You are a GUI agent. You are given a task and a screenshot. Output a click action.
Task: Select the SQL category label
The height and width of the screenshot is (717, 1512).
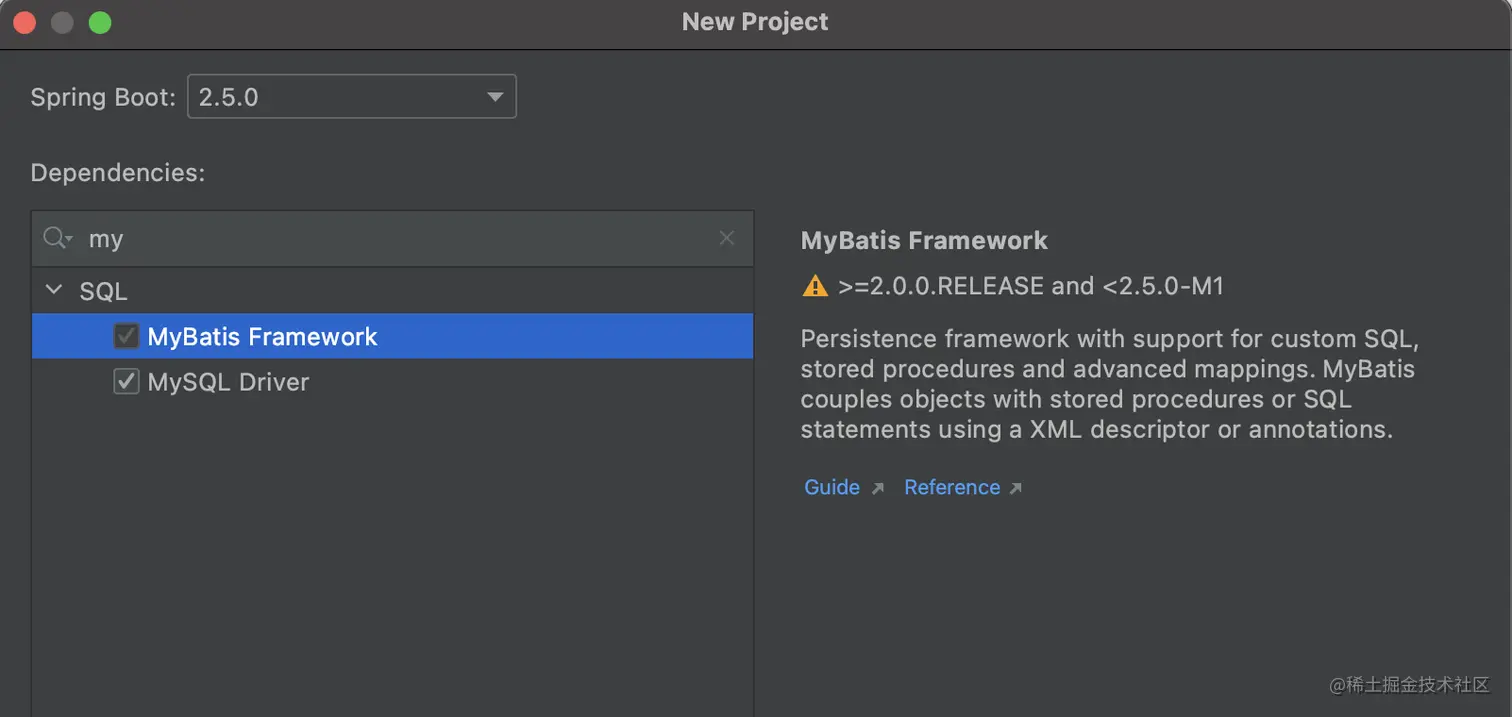pyautogui.click(x=103, y=291)
